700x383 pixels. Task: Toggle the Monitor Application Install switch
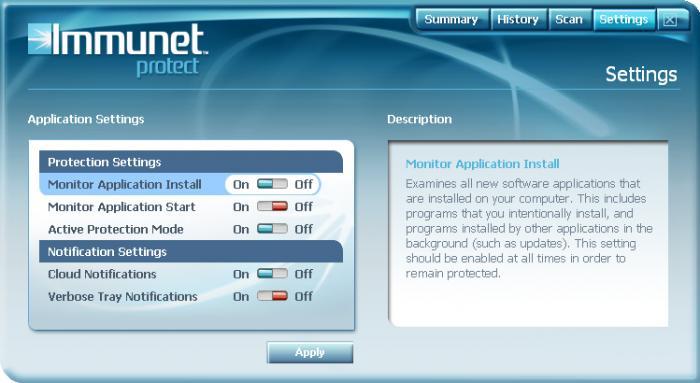coord(272,184)
